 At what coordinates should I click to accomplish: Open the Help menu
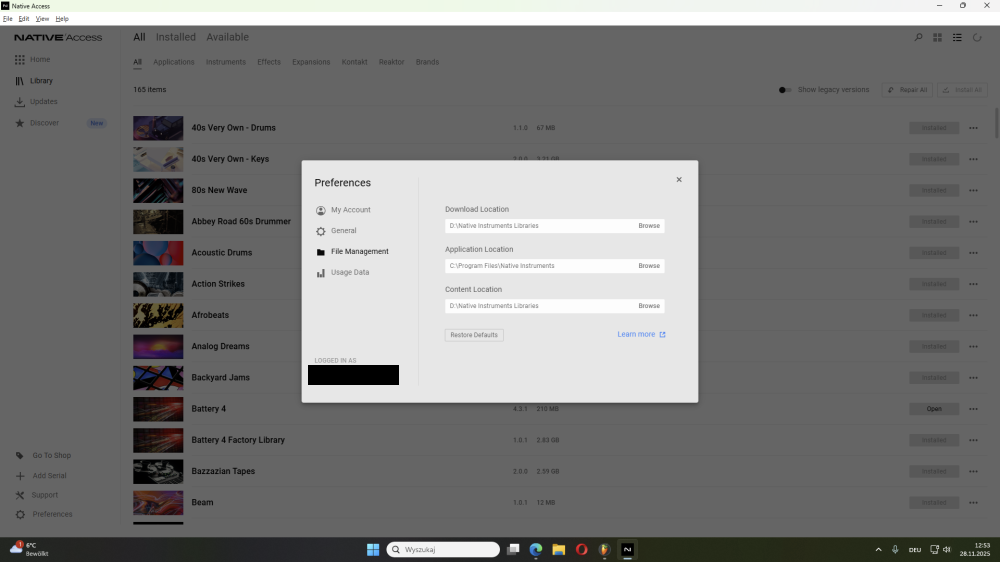pos(62,19)
